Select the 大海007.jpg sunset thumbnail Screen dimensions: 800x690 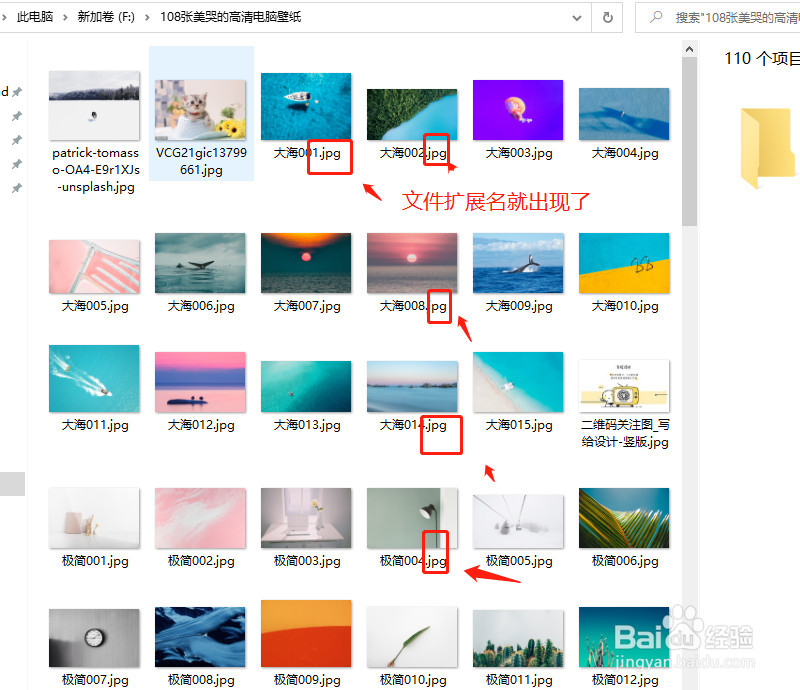point(306,263)
